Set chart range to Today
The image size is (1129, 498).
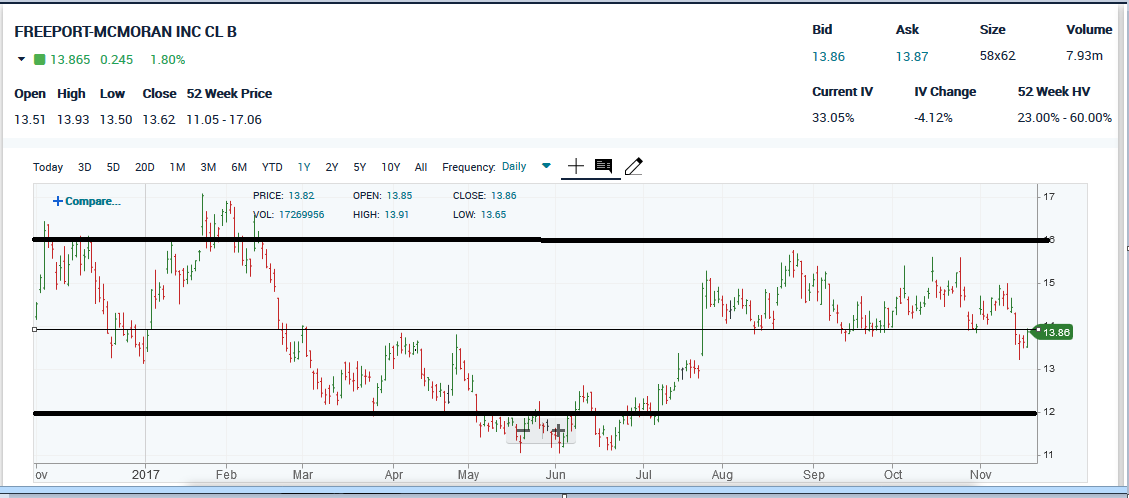point(48,167)
